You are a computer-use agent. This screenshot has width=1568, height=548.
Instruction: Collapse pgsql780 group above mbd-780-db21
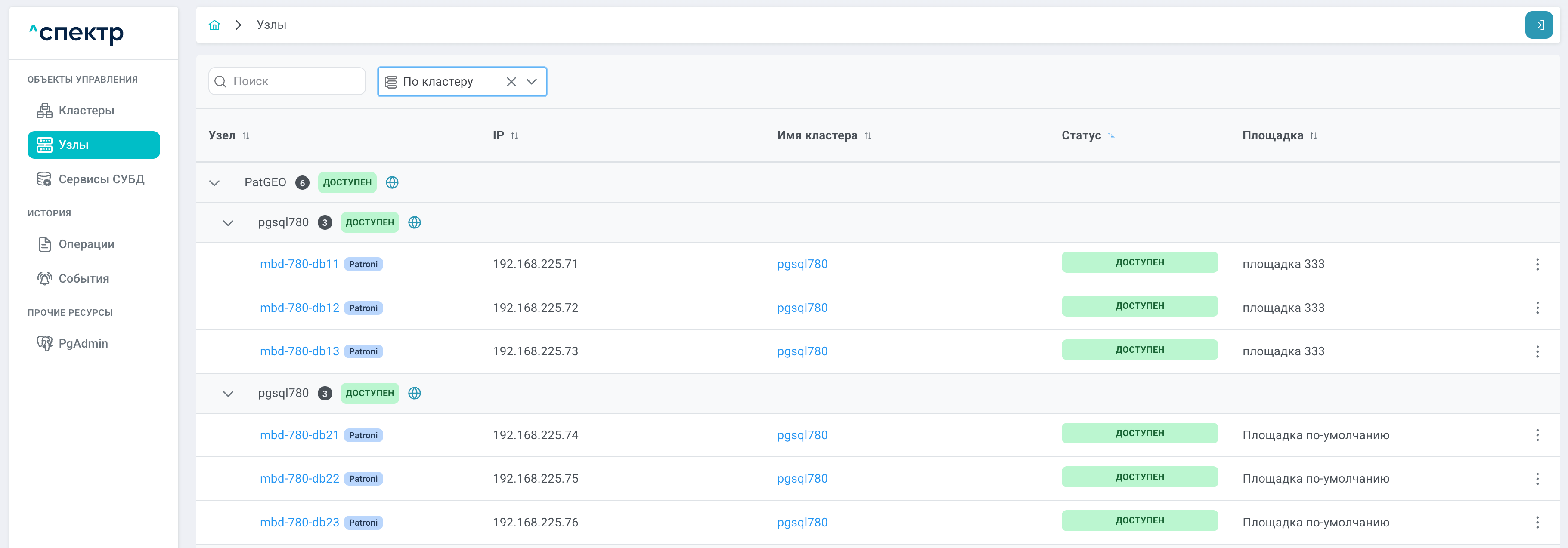(x=228, y=394)
